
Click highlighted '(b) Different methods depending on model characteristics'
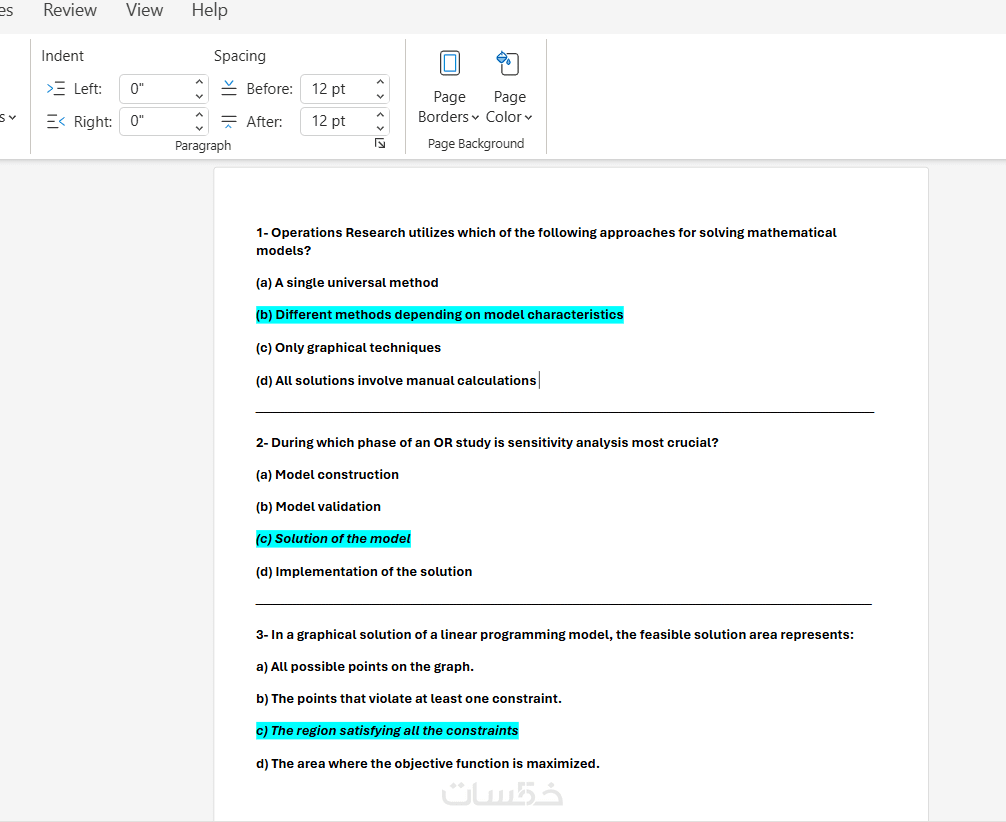point(439,315)
